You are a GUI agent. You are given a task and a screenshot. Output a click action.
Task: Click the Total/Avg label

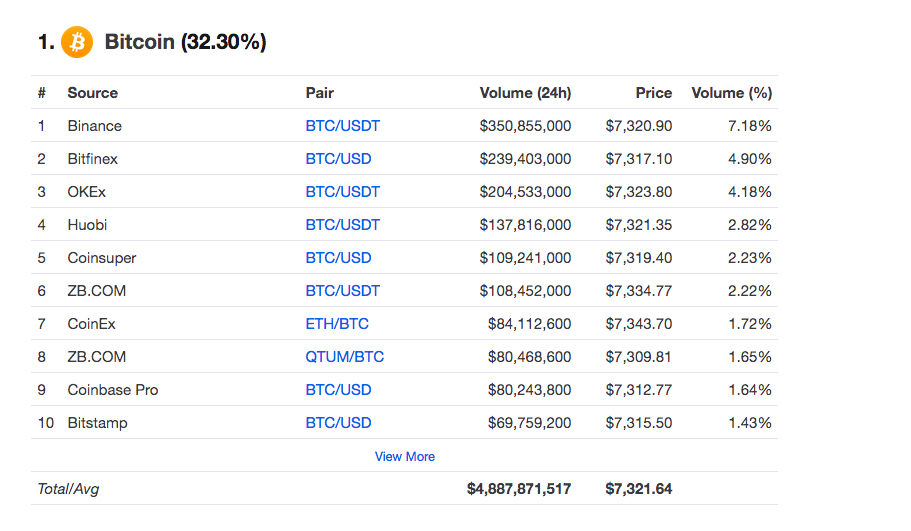[x=68, y=489]
